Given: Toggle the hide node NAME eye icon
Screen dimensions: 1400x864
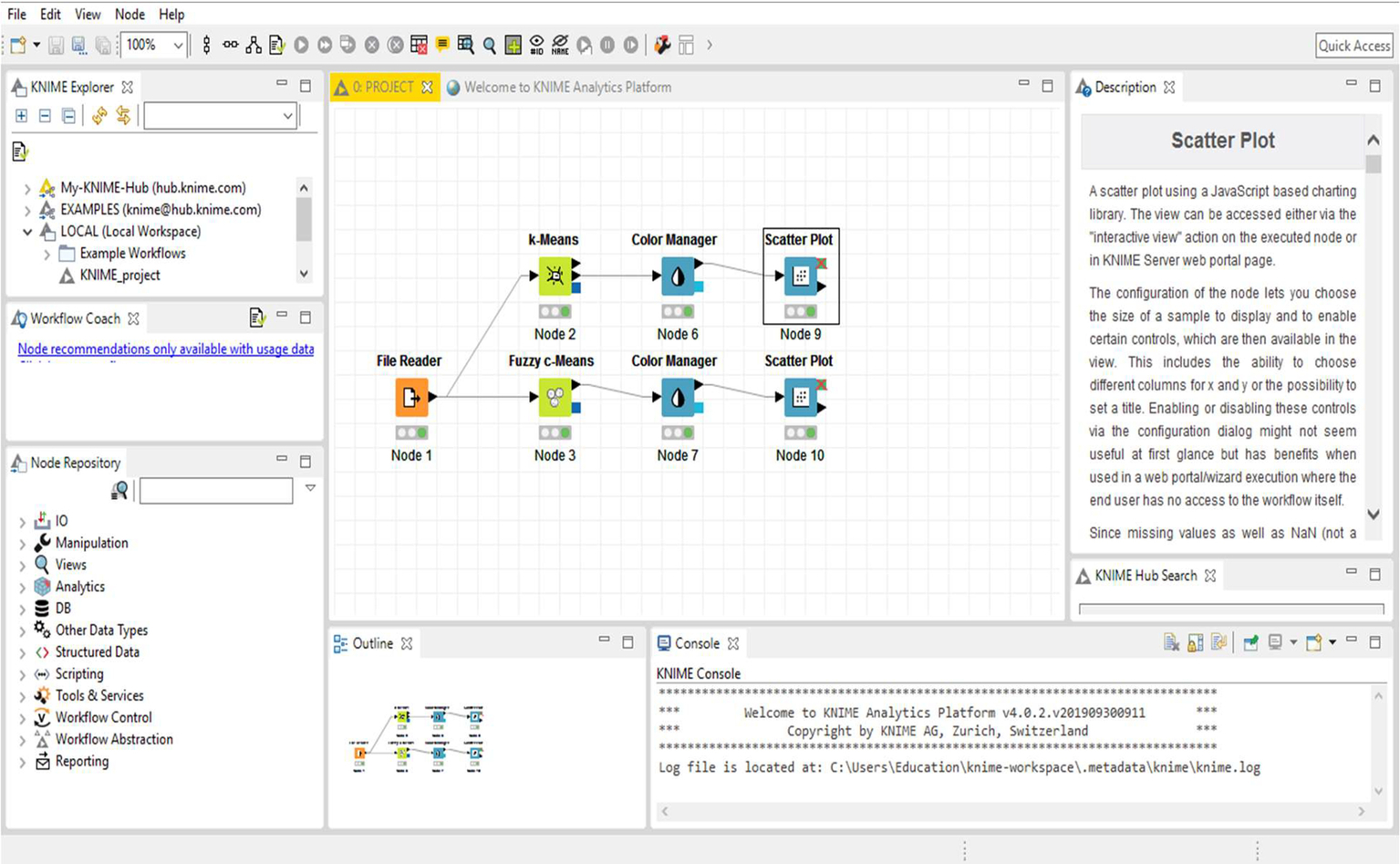Looking at the screenshot, I should [x=560, y=45].
